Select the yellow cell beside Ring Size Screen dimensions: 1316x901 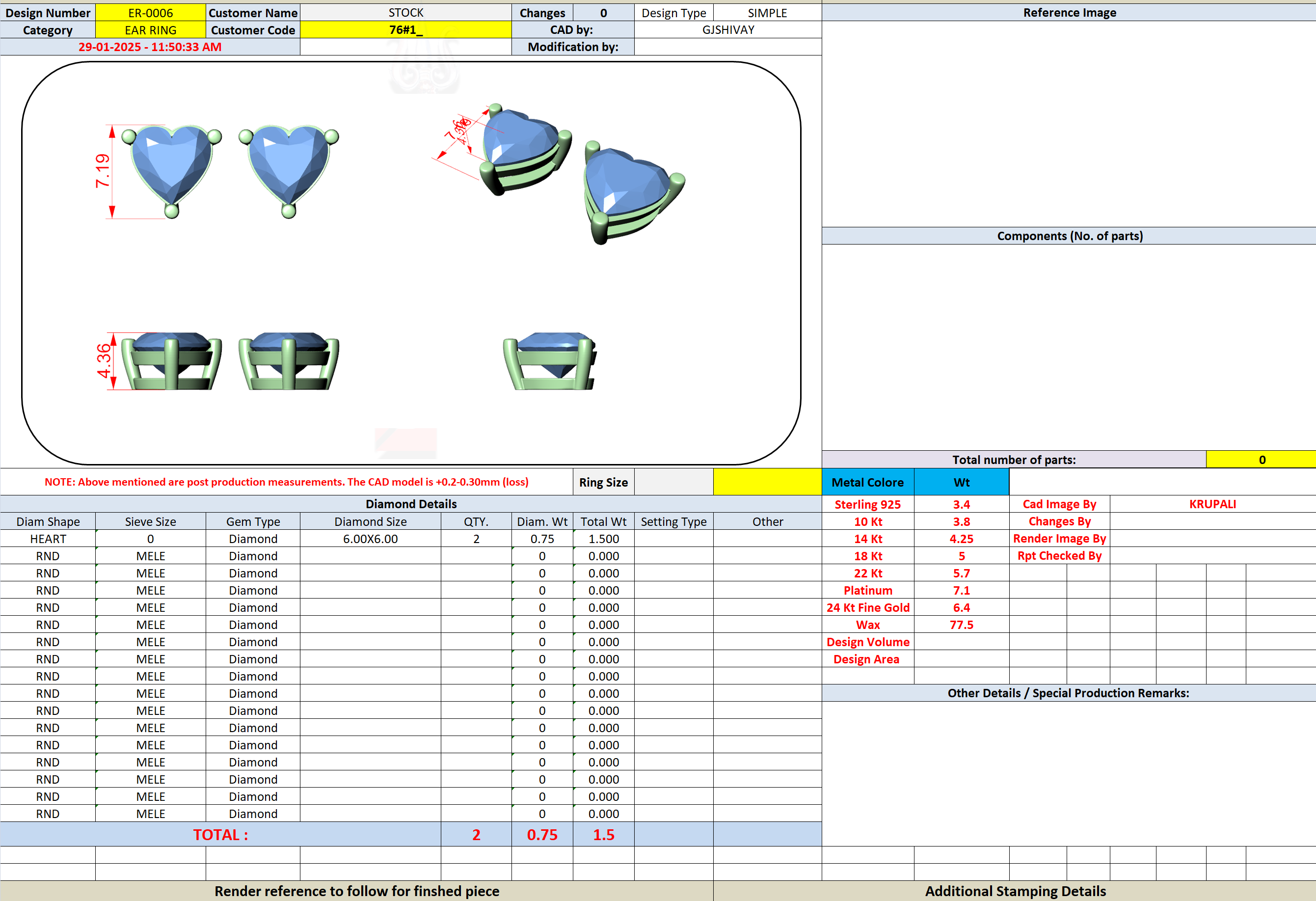[x=767, y=482]
